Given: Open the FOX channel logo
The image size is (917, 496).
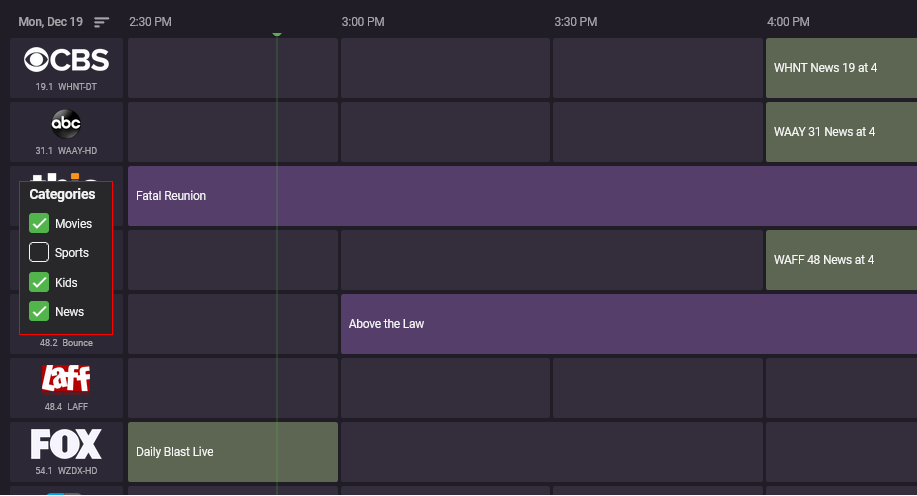Looking at the screenshot, I should pyautogui.click(x=66, y=444).
